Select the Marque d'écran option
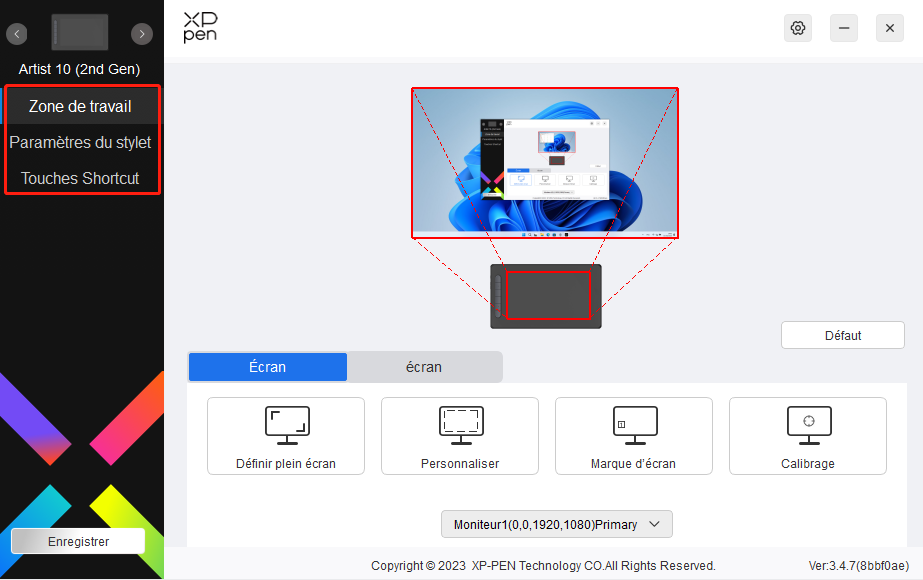 click(634, 436)
